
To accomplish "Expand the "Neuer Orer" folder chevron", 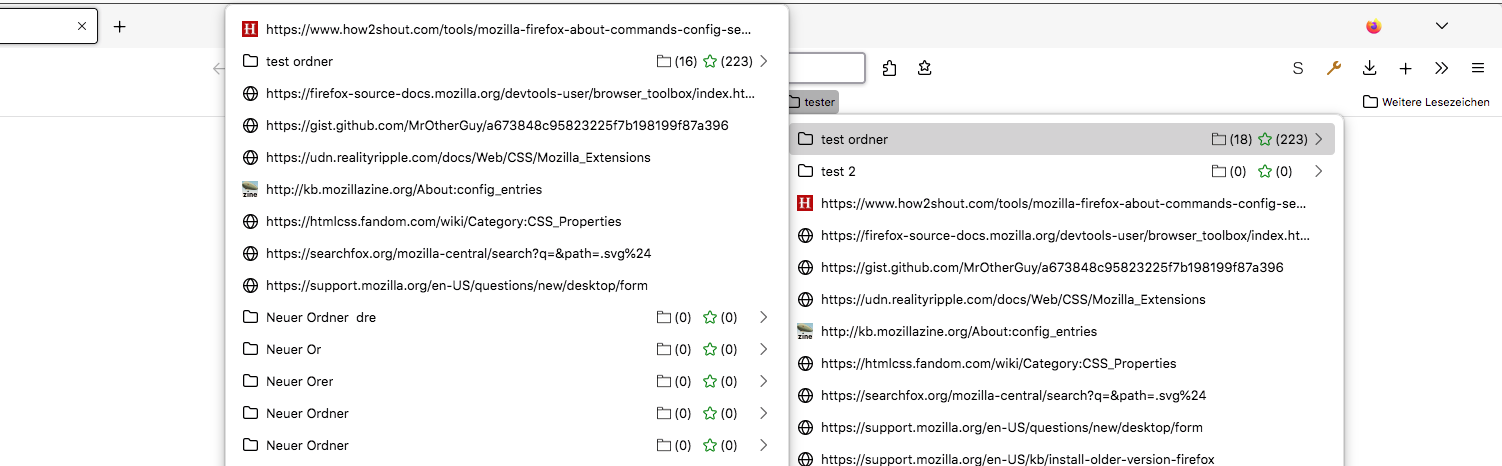I will pos(764,381).
